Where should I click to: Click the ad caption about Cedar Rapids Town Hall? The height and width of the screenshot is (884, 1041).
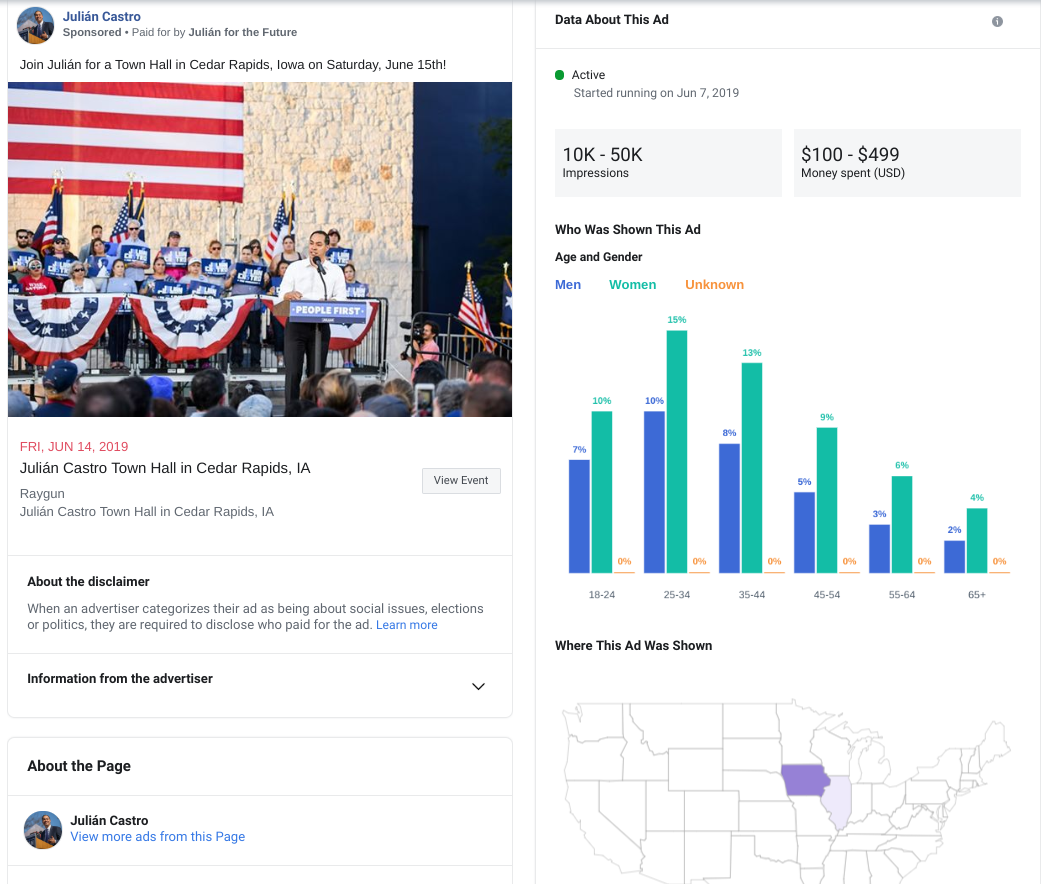pos(233,64)
